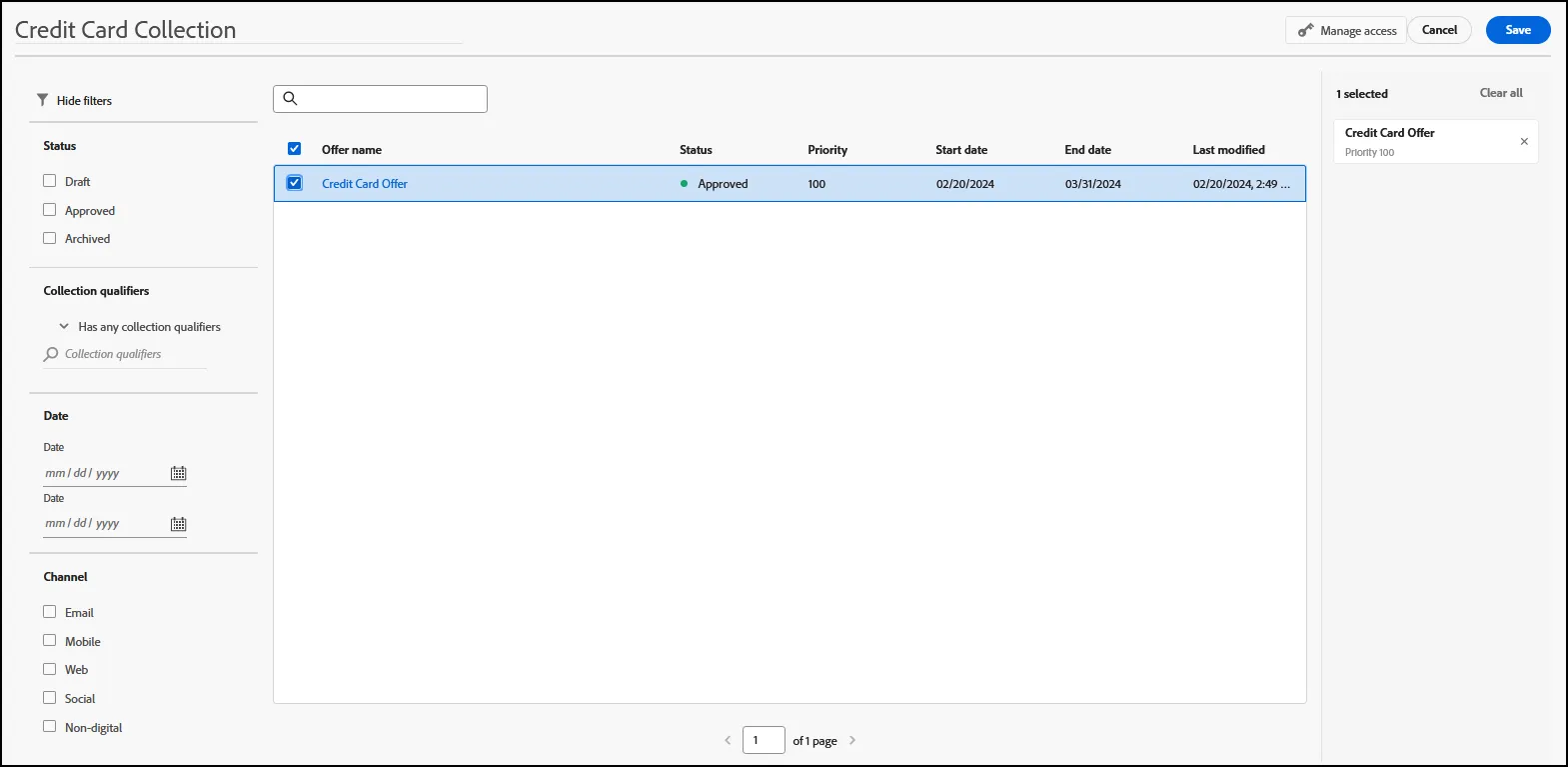The height and width of the screenshot is (767, 1568).
Task: Enable the Approved status filter
Action: 49,210
